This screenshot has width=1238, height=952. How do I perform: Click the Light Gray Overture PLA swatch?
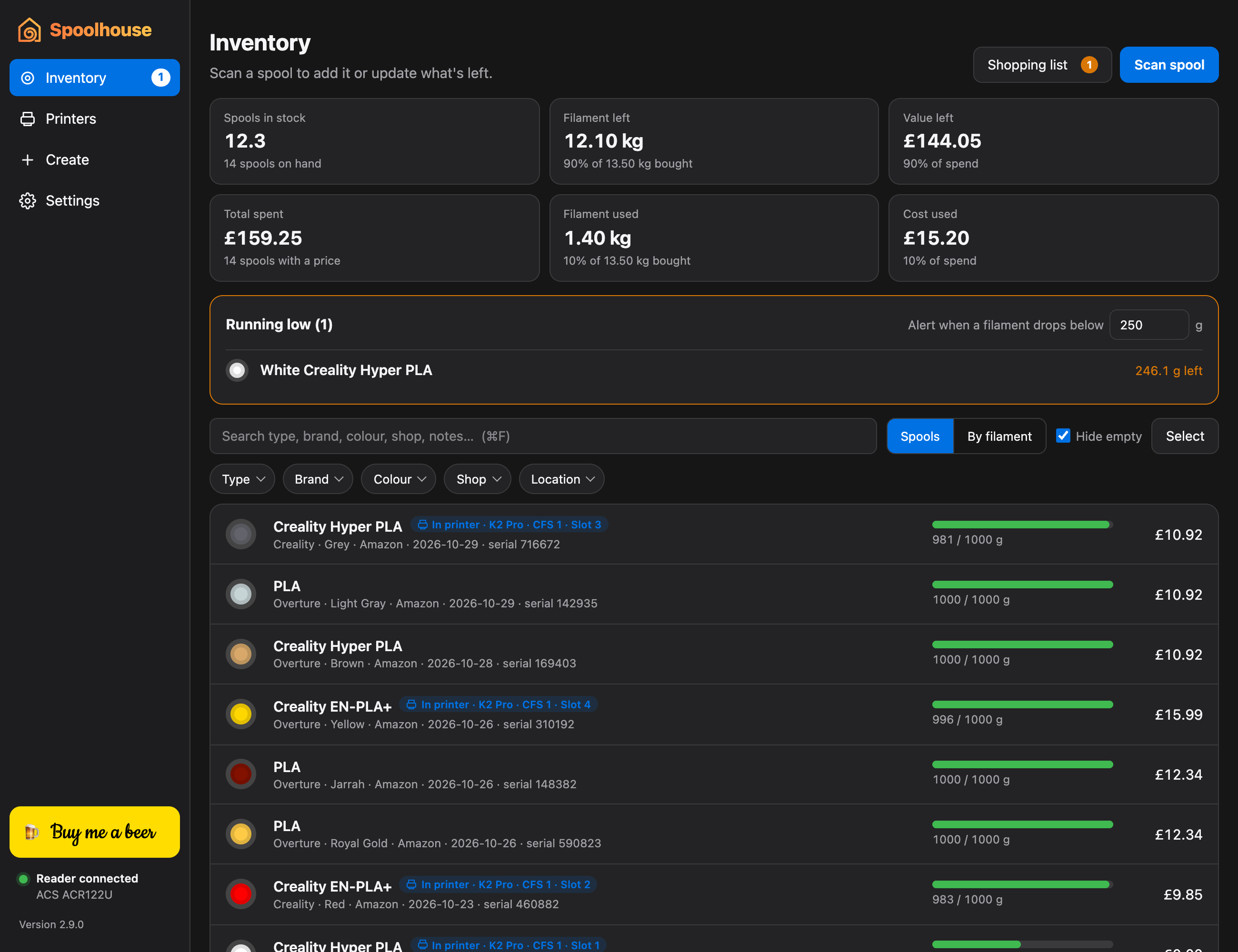pyautogui.click(x=241, y=594)
